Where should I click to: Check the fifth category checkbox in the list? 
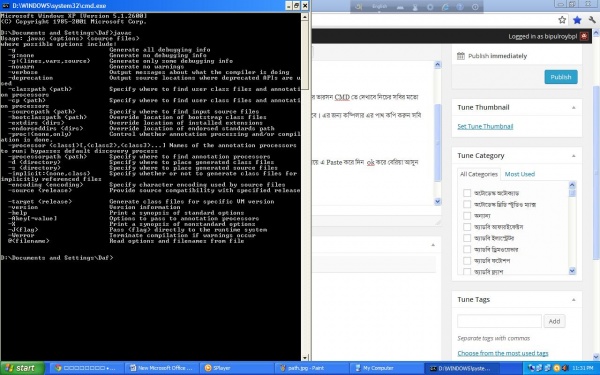[x=467, y=238]
